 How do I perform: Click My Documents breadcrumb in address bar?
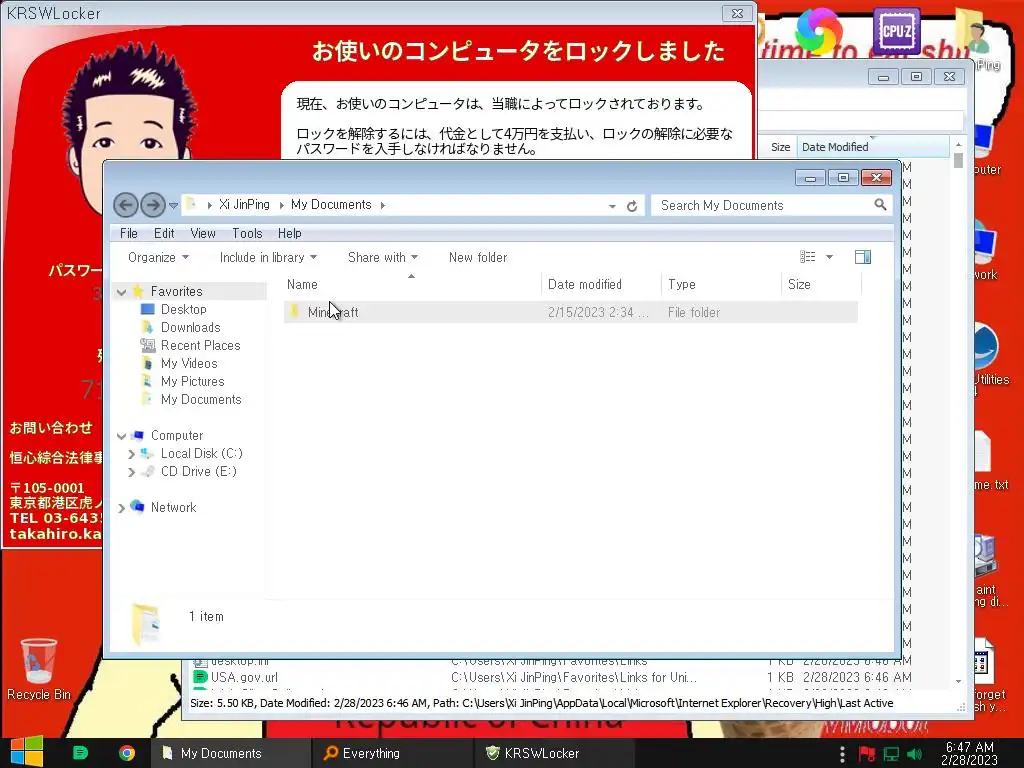[331, 204]
